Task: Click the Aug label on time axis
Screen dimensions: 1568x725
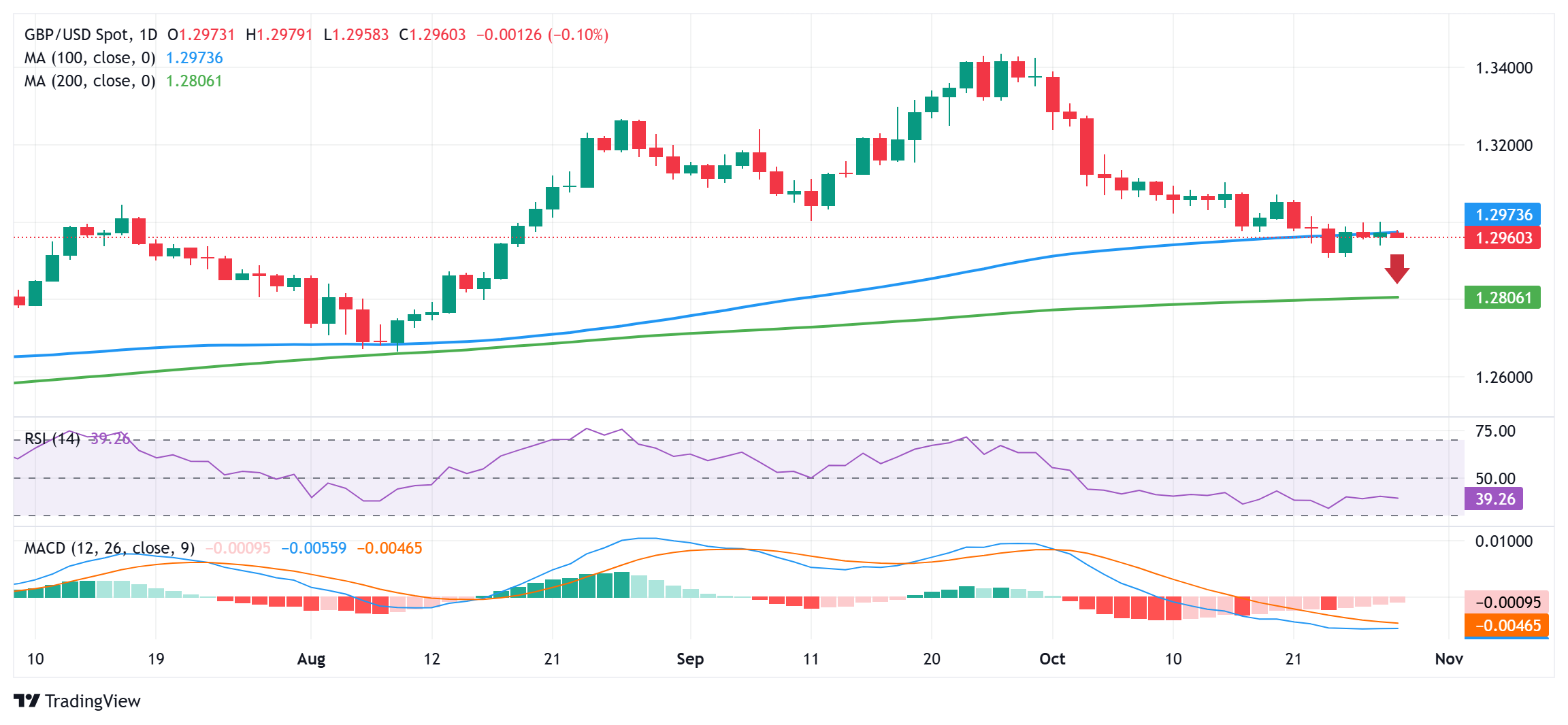Action: [x=311, y=659]
